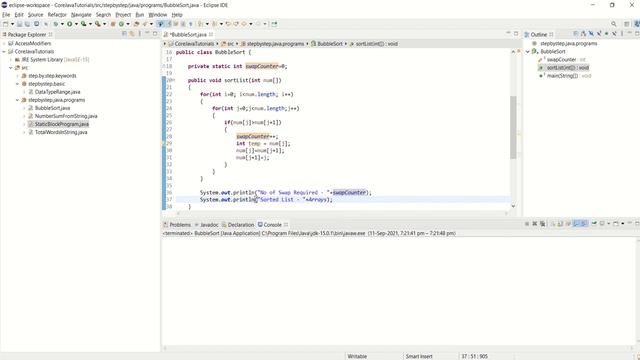This screenshot has height=360, width=640.
Task: Click the New file toolbar icon
Action: (5, 24)
